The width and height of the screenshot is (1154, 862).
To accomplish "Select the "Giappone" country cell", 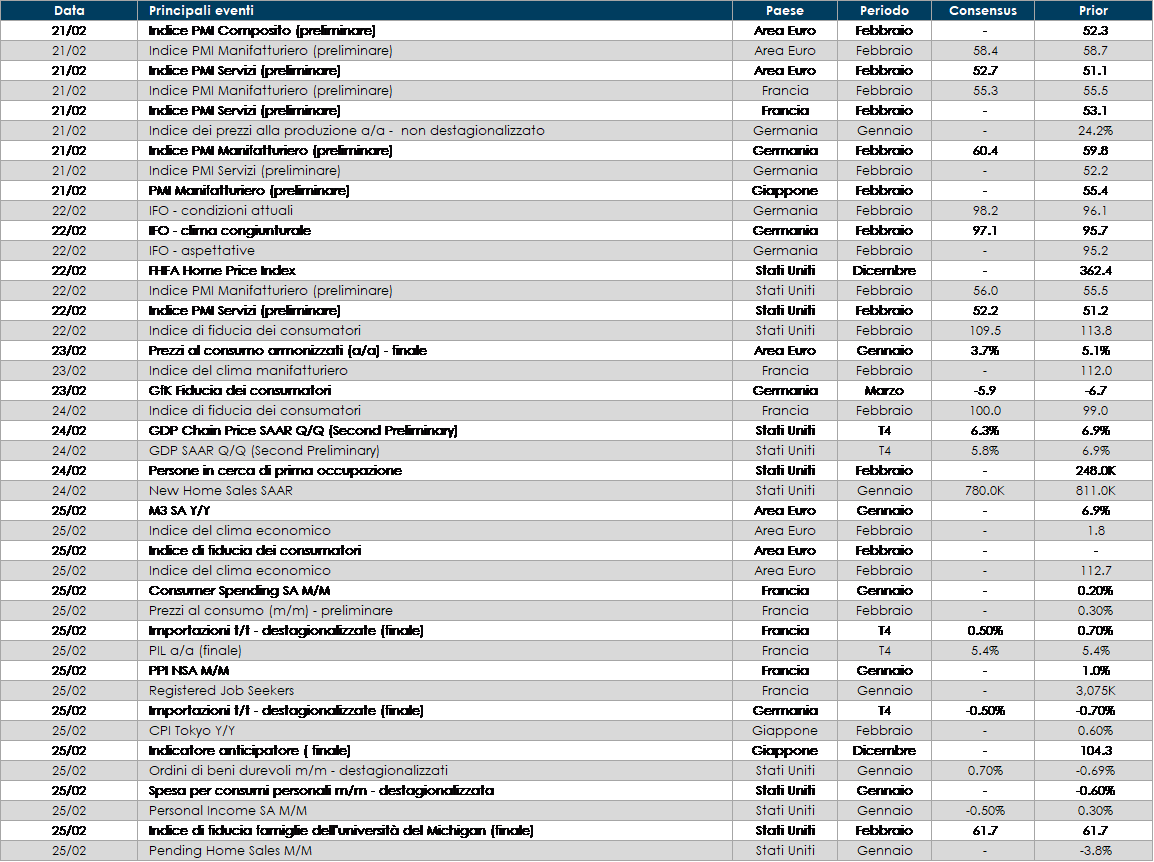I will [x=785, y=731].
